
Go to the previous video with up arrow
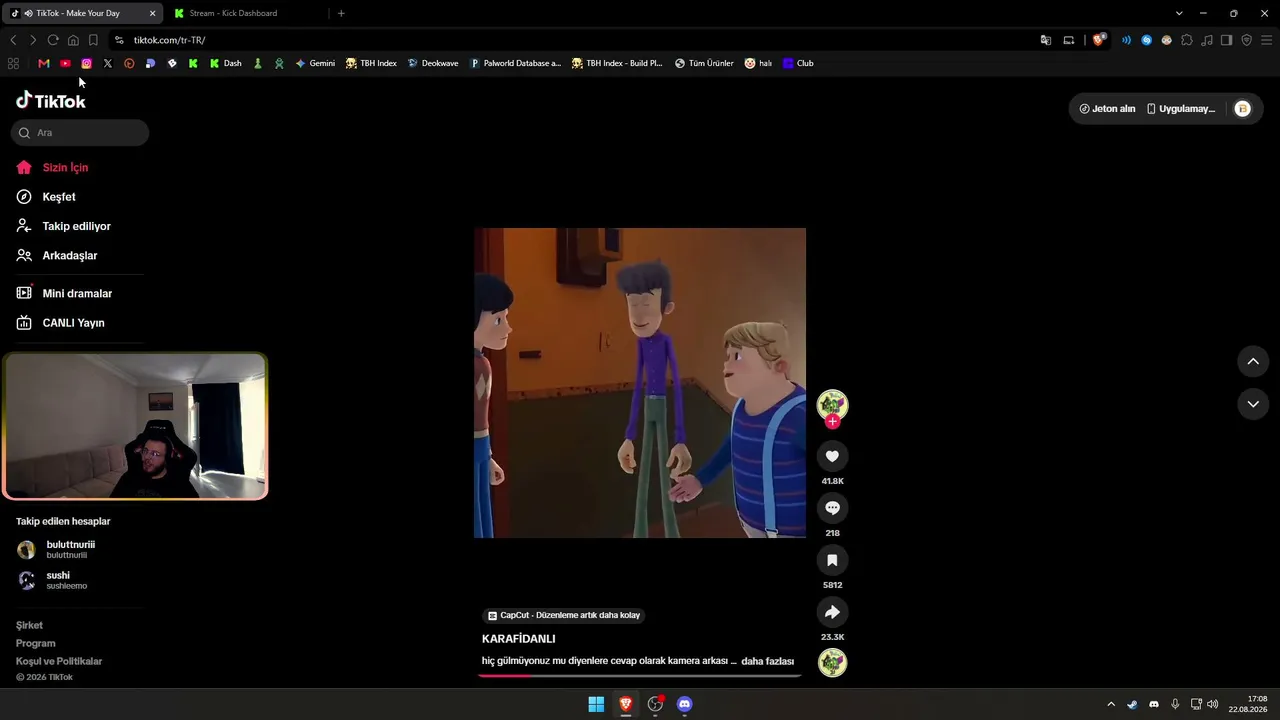click(1253, 361)
